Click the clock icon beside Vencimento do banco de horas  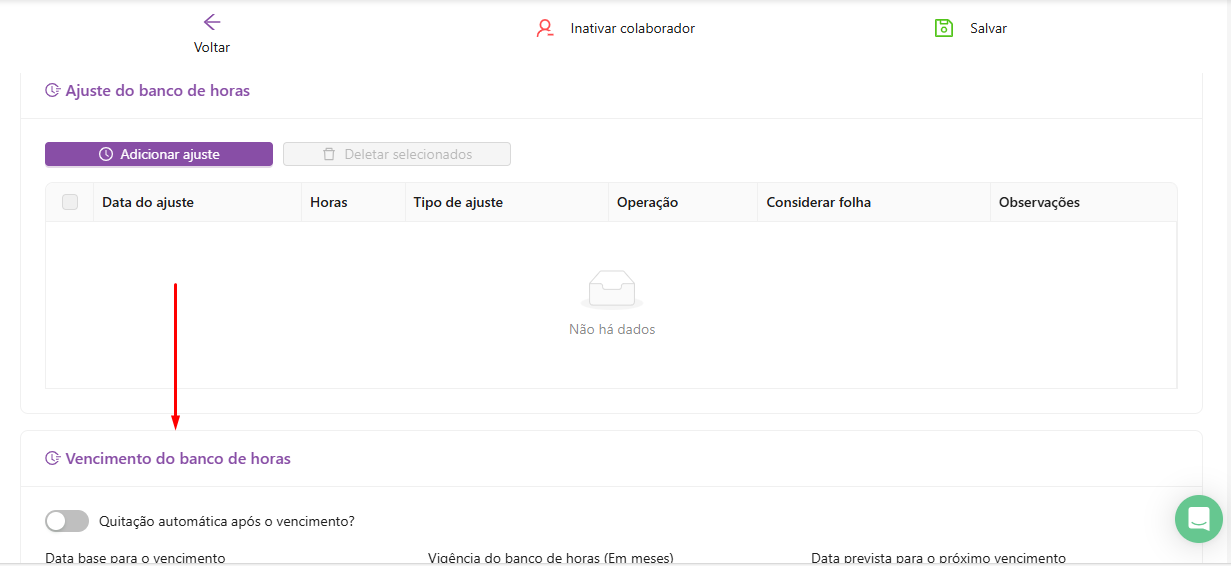[x=53, y=459]
